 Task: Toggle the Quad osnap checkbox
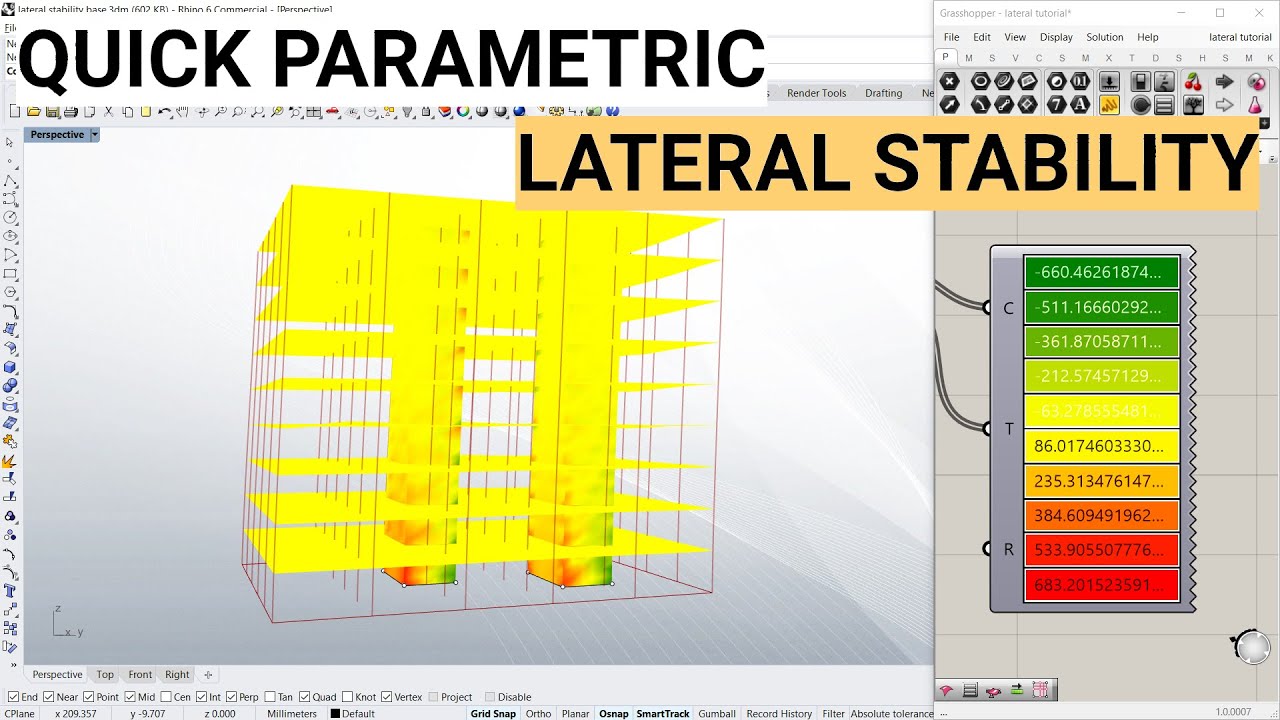coord(304,697)
